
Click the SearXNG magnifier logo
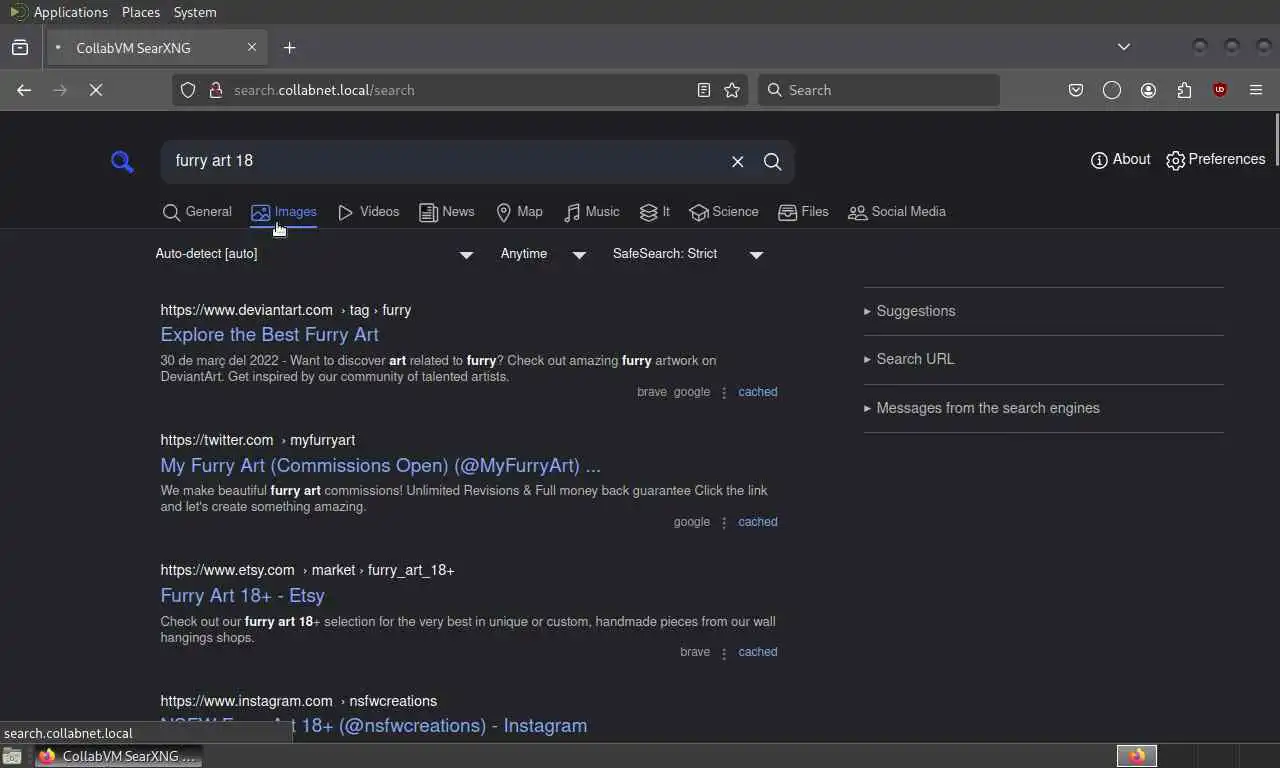122,161
